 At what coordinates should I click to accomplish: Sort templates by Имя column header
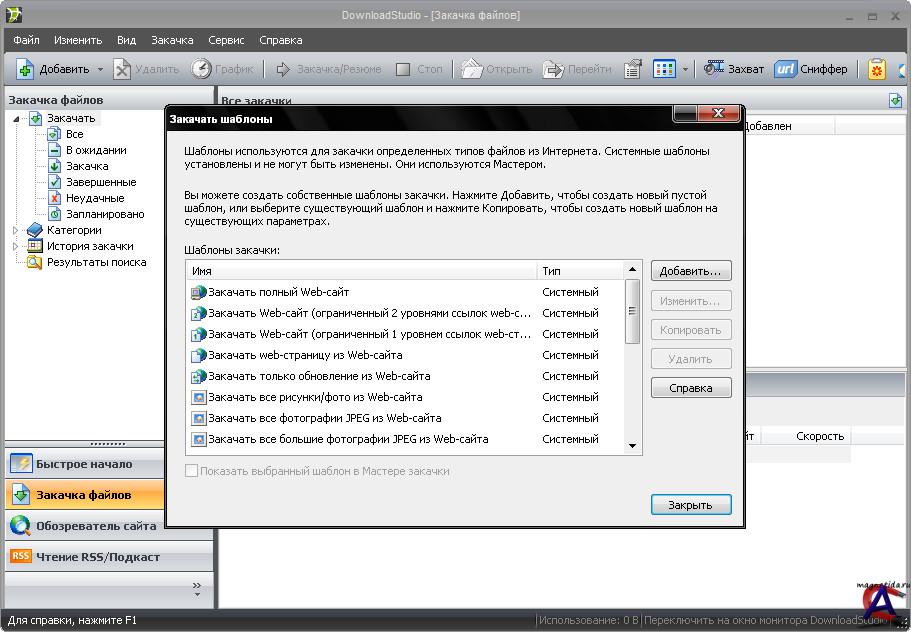pyautogui.click(x=362, y=271)
